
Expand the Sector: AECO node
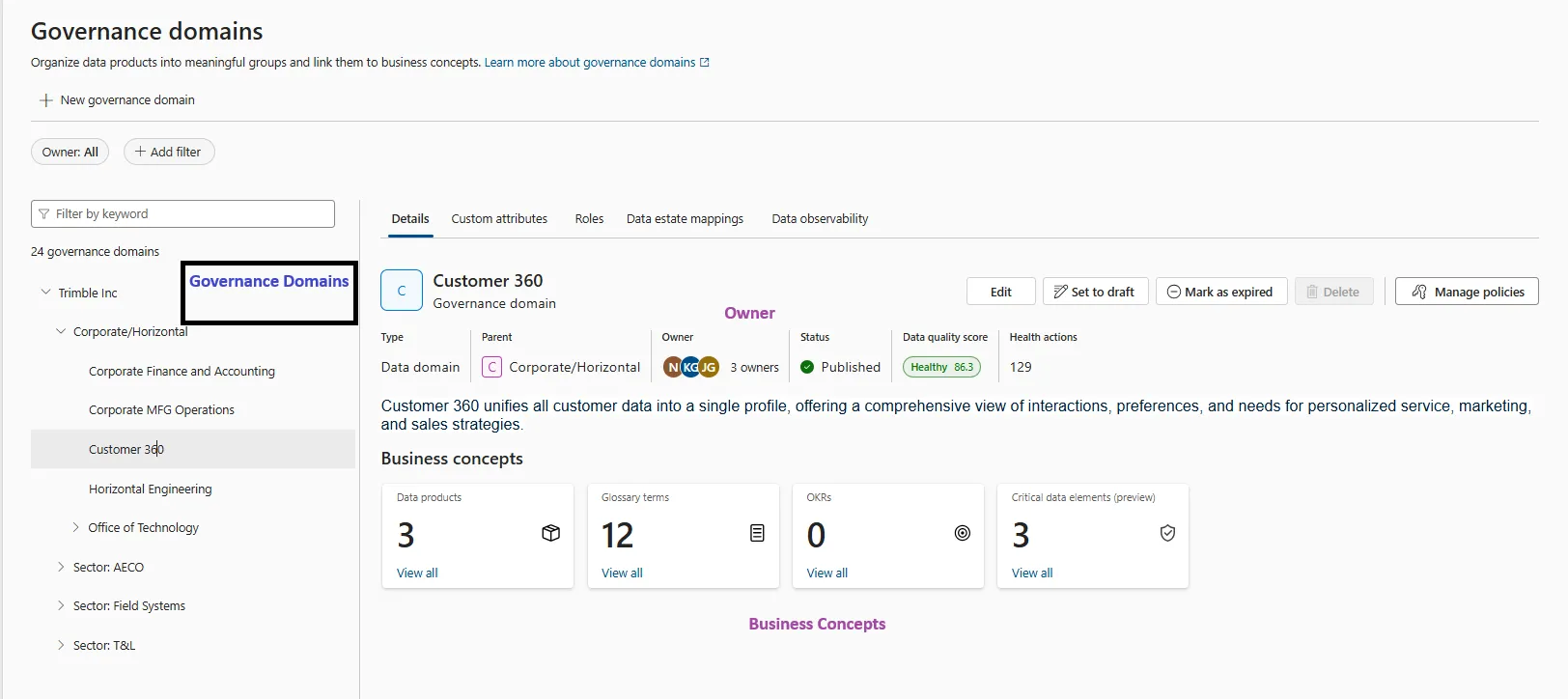(61, 567)
